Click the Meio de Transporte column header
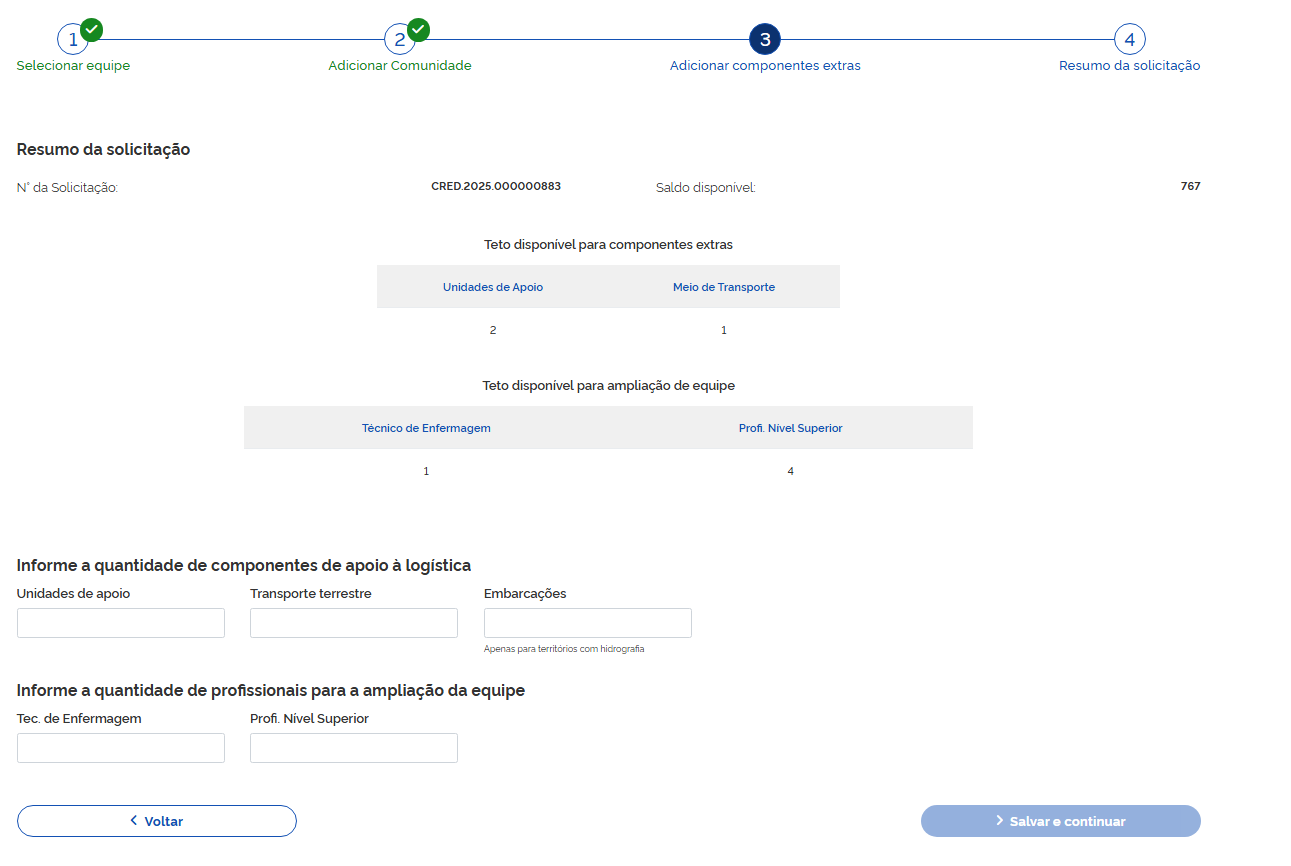This screenshot has width=1291, height=866. pyautogui.click(x=724, y=287)
